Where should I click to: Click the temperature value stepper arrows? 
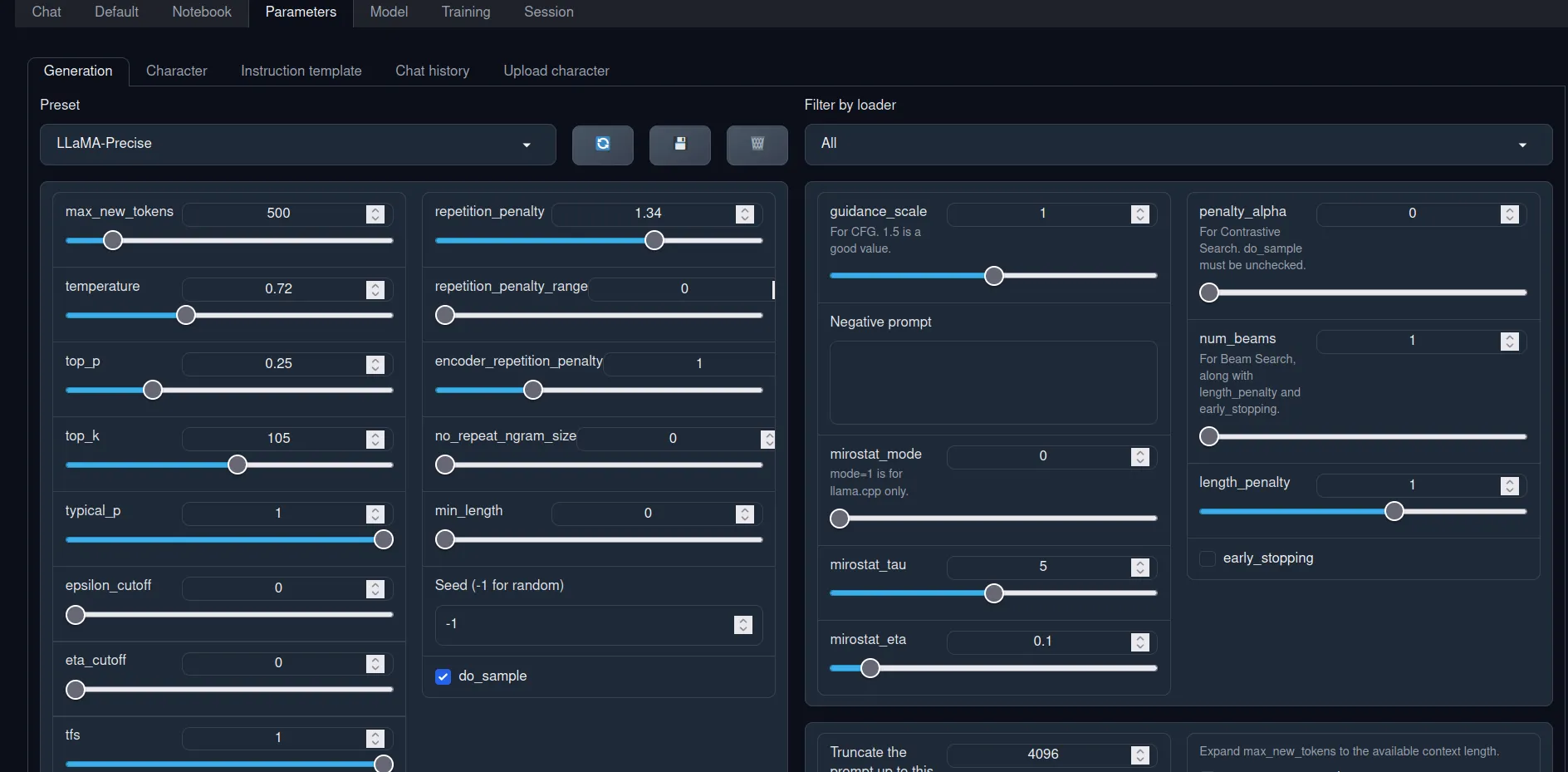(375, 289)
